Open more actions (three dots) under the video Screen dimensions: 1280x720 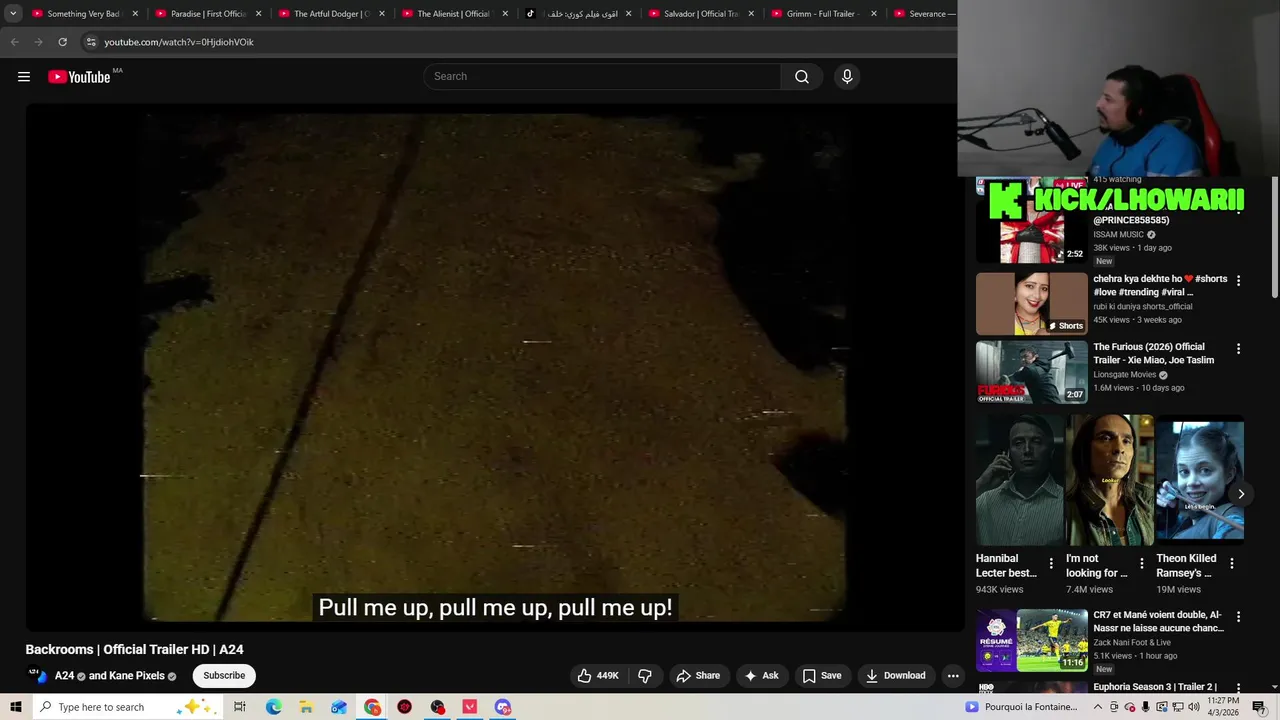(x=953, y=676)
